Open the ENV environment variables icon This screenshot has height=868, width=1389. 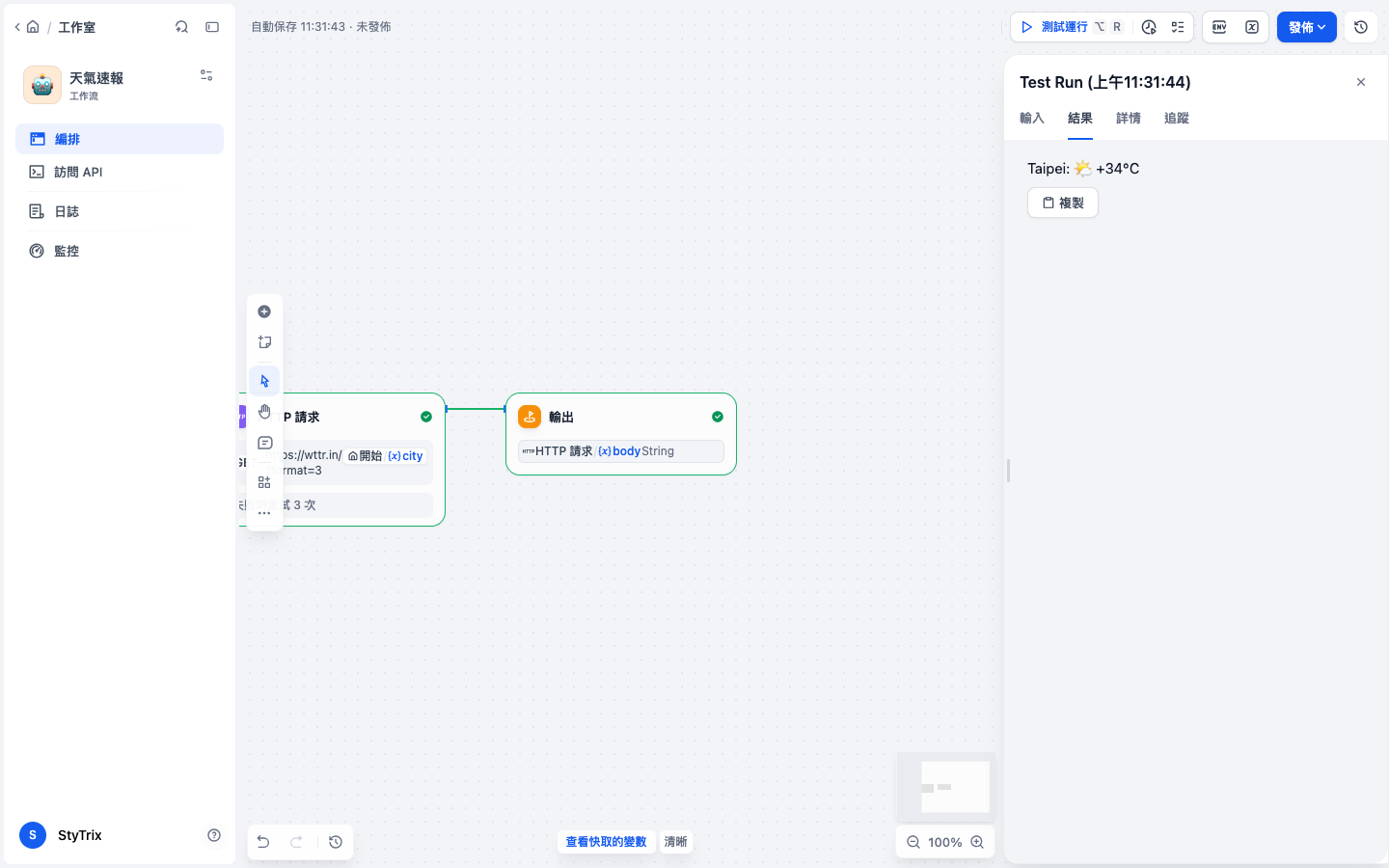pos(1219,27)
